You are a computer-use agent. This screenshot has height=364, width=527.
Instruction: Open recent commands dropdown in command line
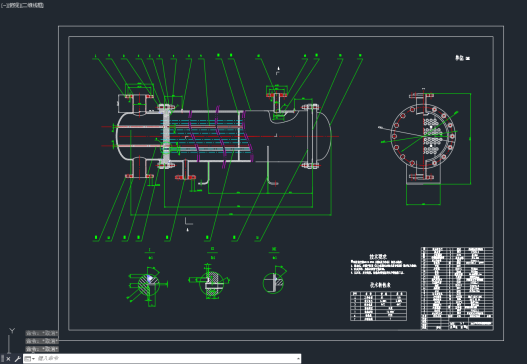(30, 359)
